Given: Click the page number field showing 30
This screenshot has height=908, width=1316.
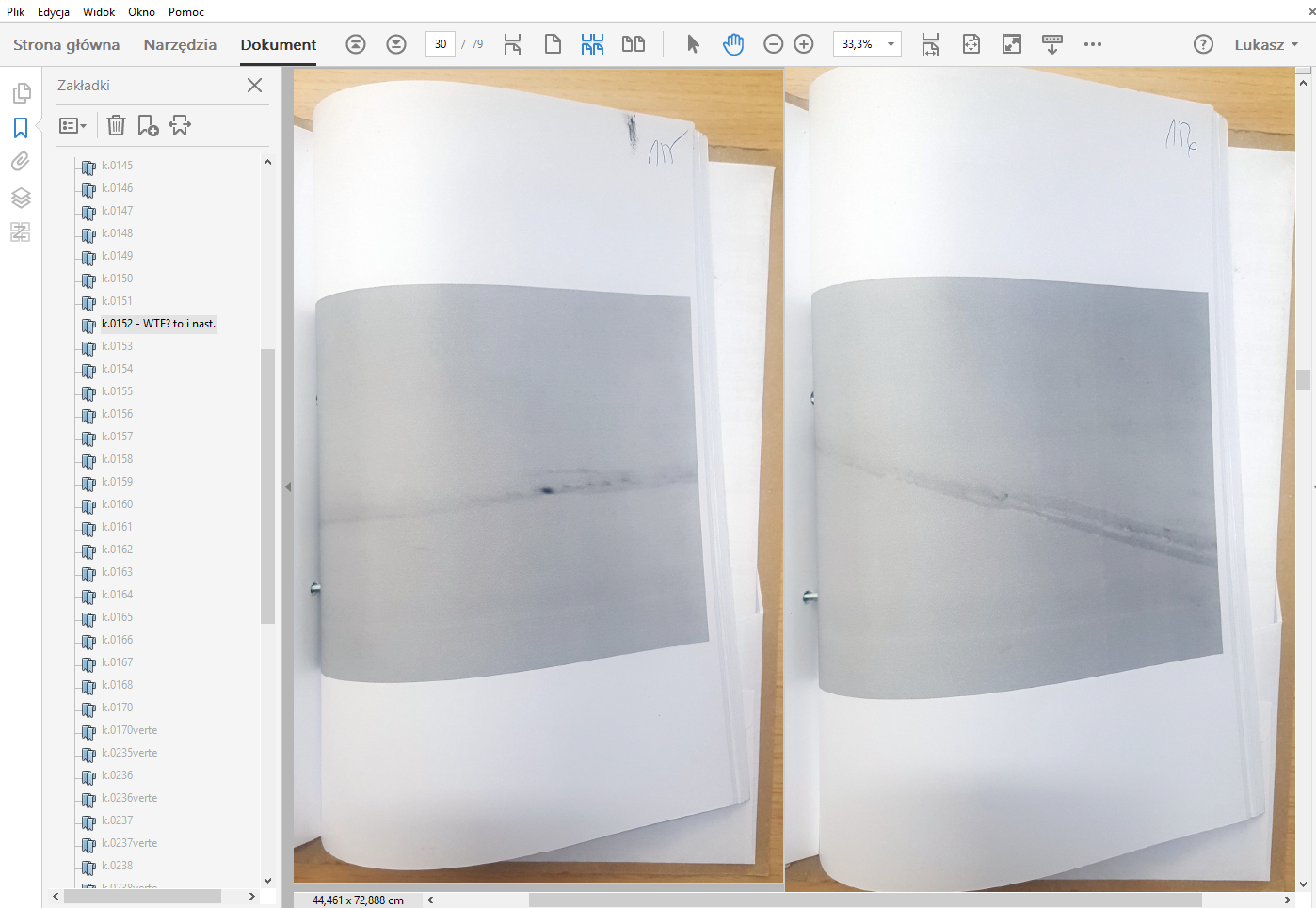Looking at the screenshot, I should pyautogui.click(x=440, y=44).
